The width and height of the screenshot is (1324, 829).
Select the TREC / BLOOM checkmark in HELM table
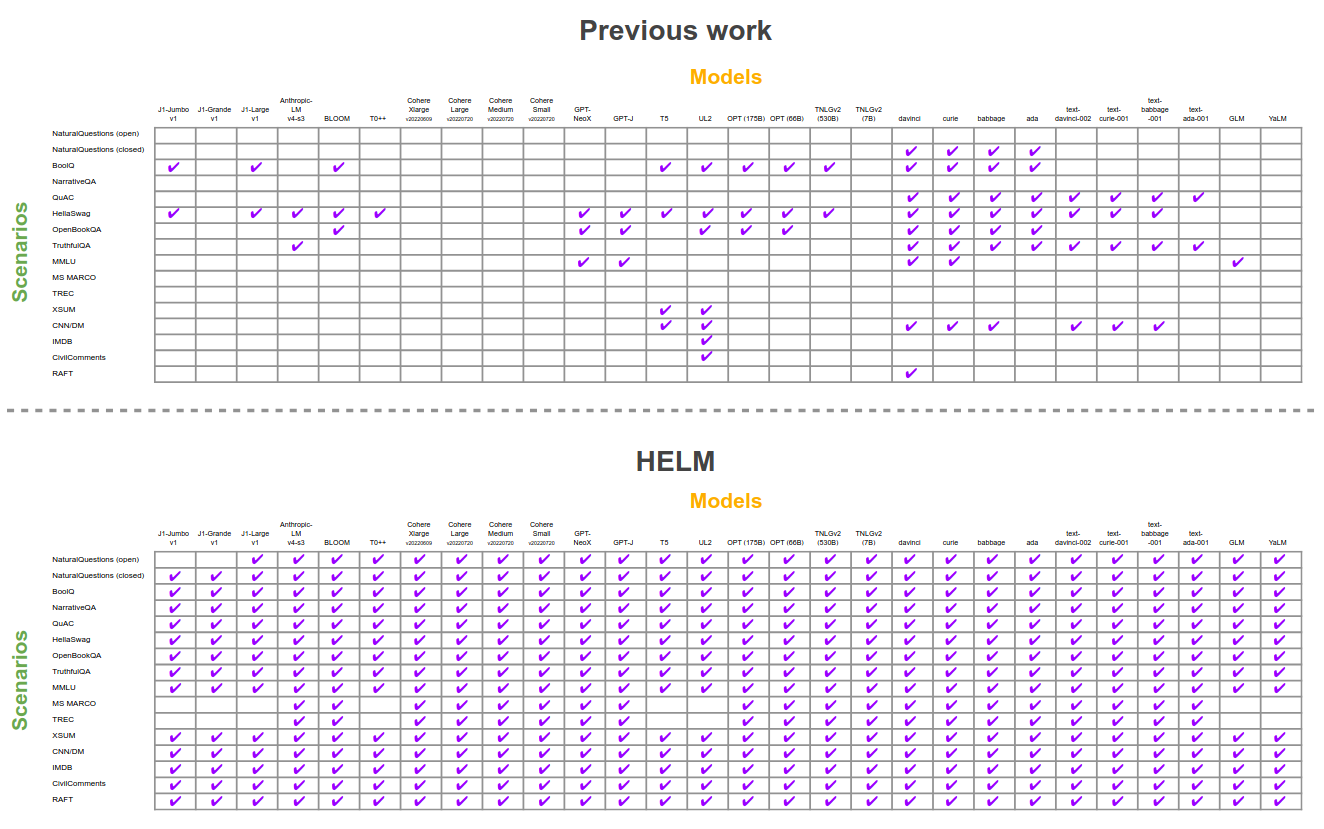point(338,721)
